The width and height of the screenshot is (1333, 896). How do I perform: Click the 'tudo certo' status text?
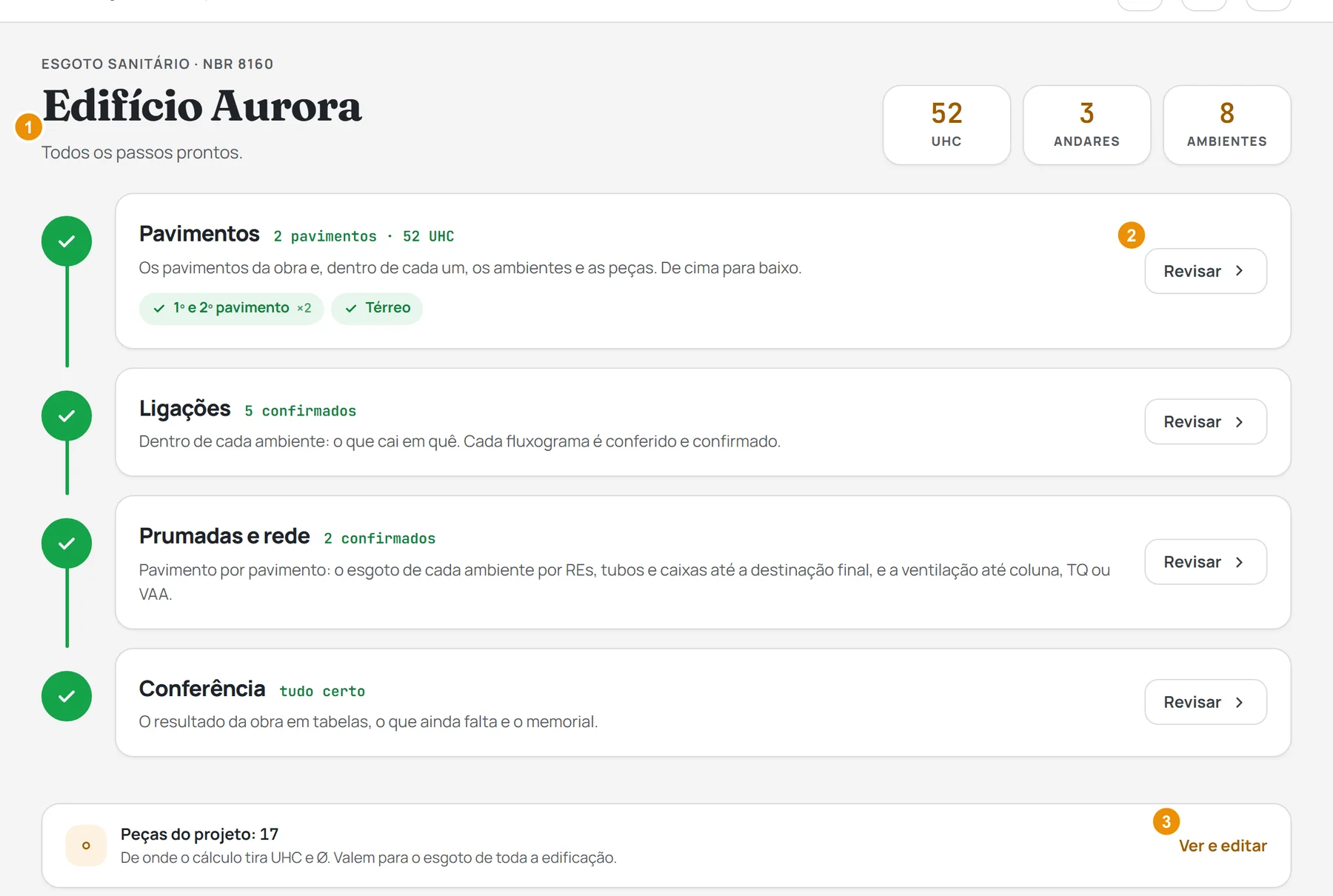point(322,691)
